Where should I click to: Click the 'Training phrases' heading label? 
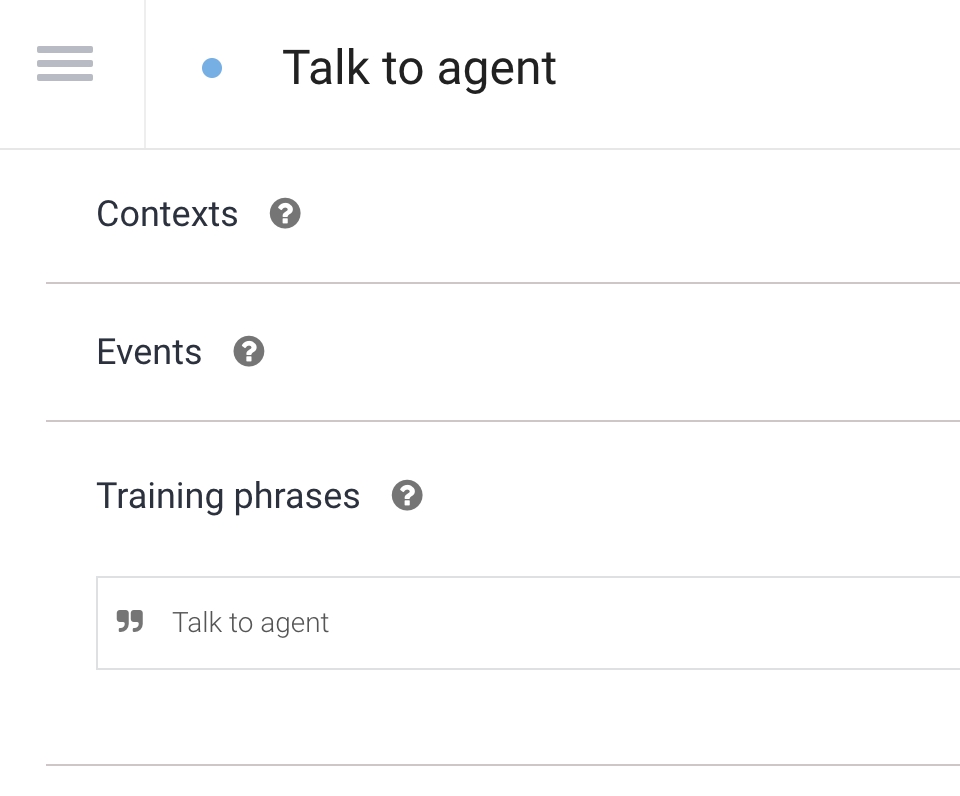228,496
